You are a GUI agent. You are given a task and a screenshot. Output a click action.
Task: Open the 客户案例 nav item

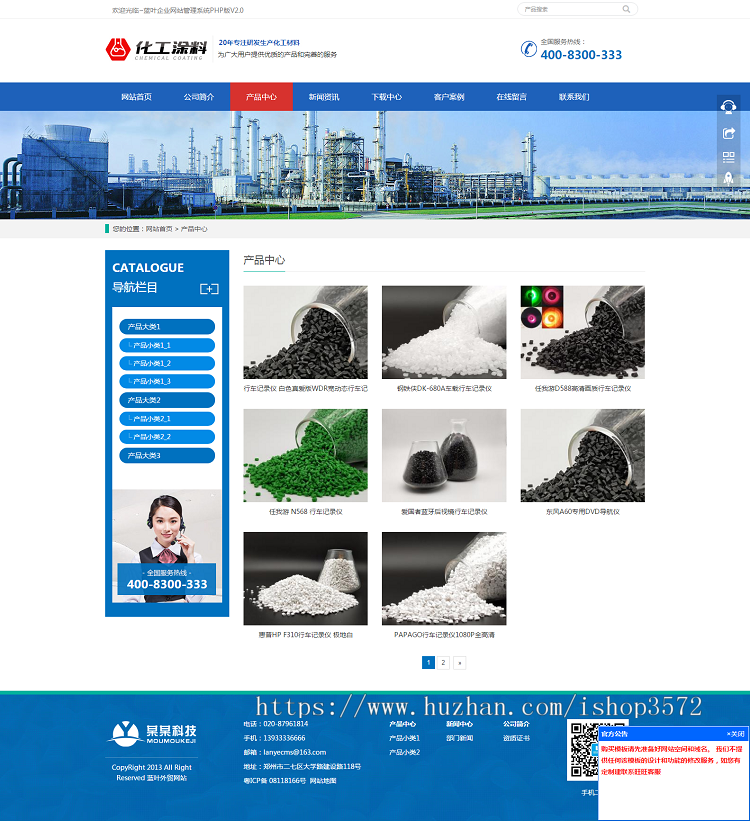coord(449,97)
